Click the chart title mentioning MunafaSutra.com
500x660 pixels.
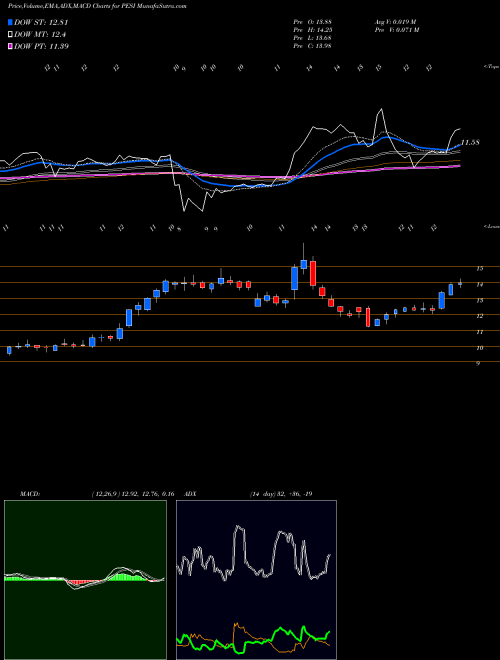click(97, 6)
